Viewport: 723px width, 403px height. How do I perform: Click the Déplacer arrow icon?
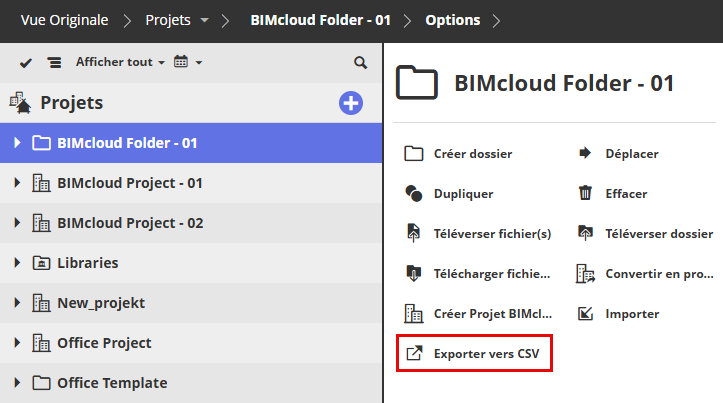586,154
